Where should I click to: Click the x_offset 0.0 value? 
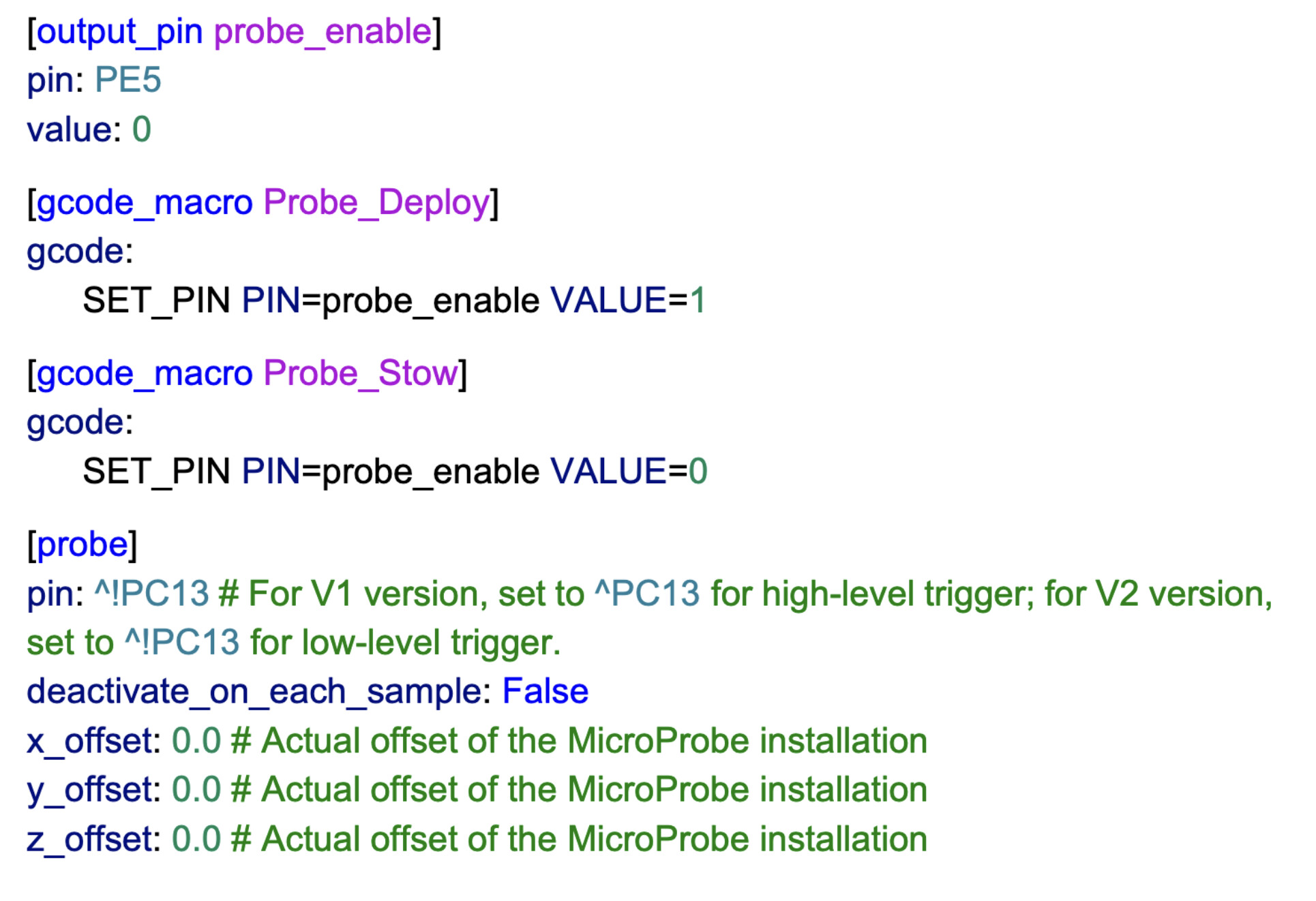click(196, 741)
